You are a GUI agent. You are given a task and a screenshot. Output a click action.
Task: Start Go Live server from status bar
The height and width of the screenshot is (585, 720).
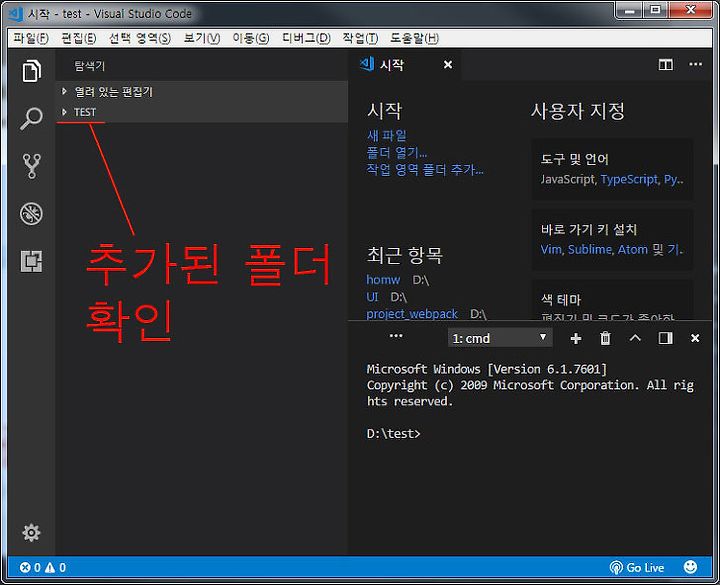click(636, 568)
